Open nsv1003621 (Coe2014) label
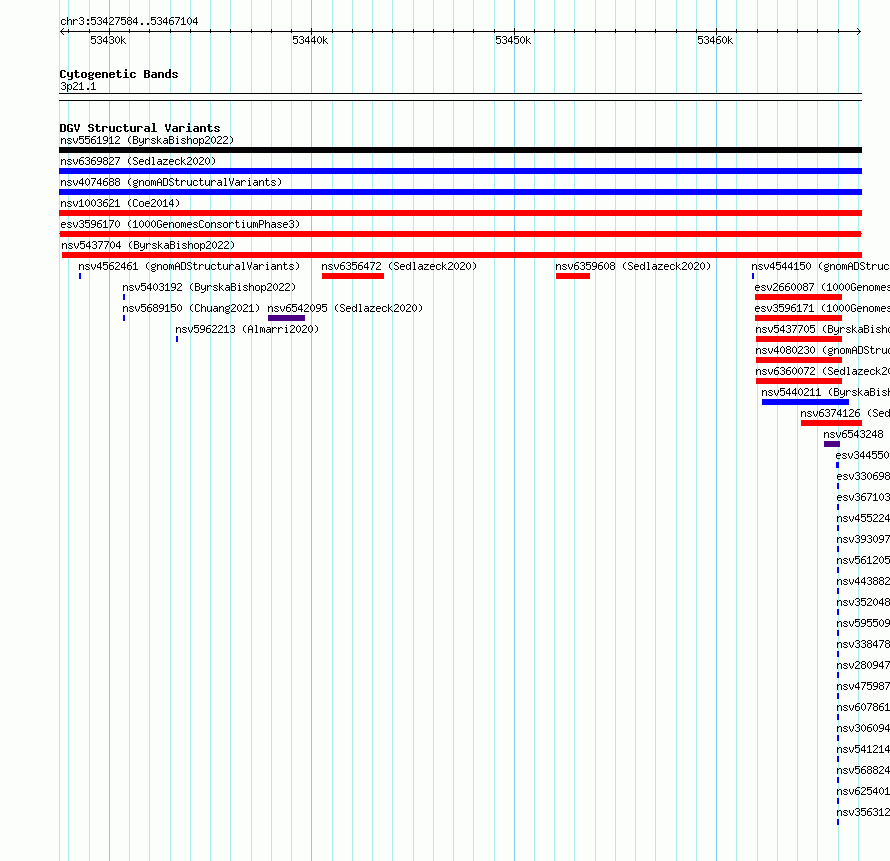This screenshot has width=890, height=861. (x=120, y=203)
